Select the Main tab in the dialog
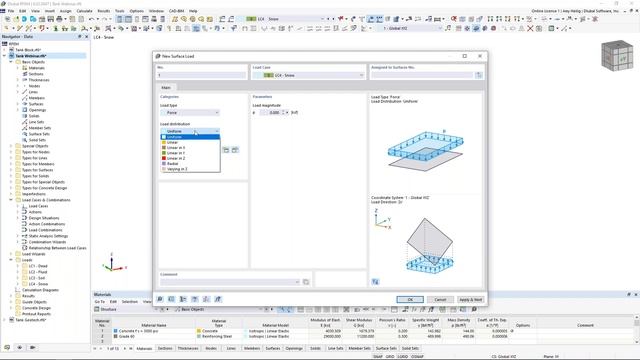The image size is (640, 360). point(166,87)
